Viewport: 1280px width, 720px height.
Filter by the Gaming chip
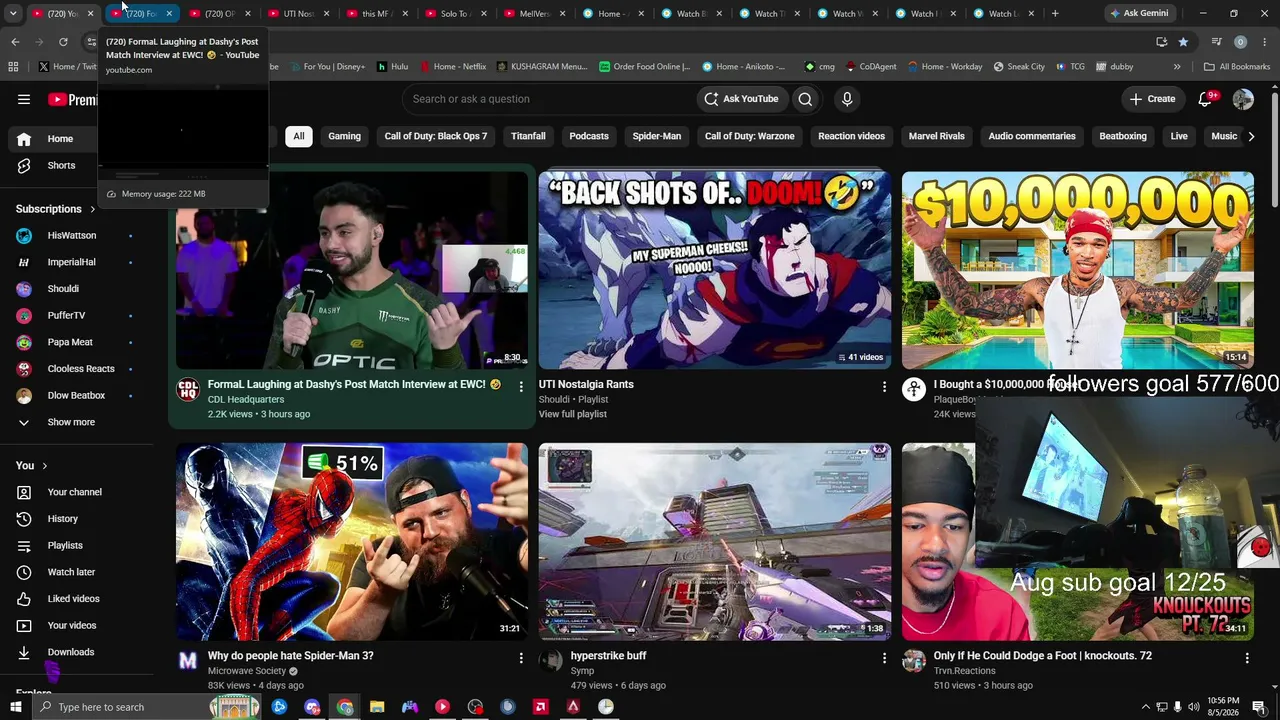[344, 136]
